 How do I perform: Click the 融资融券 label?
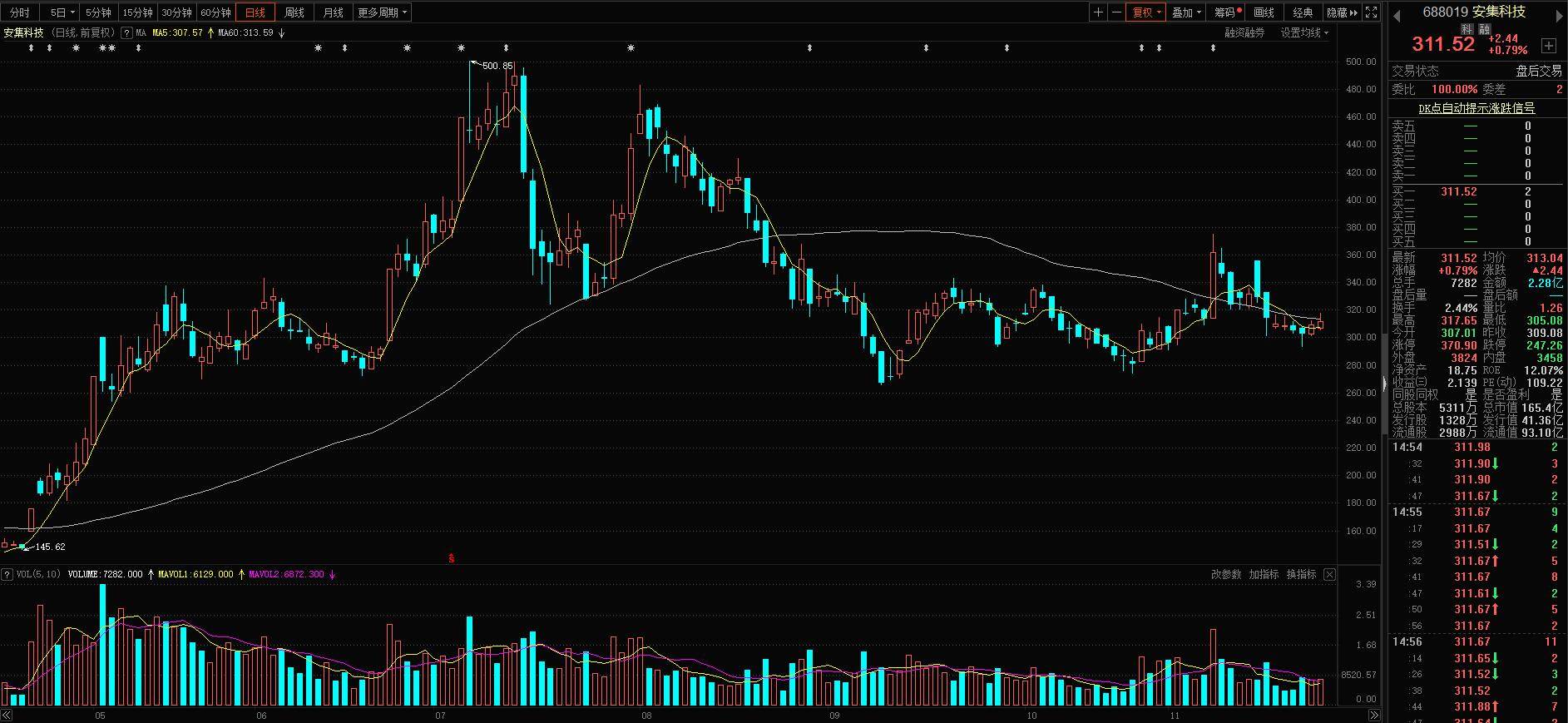coord(1244,33)
